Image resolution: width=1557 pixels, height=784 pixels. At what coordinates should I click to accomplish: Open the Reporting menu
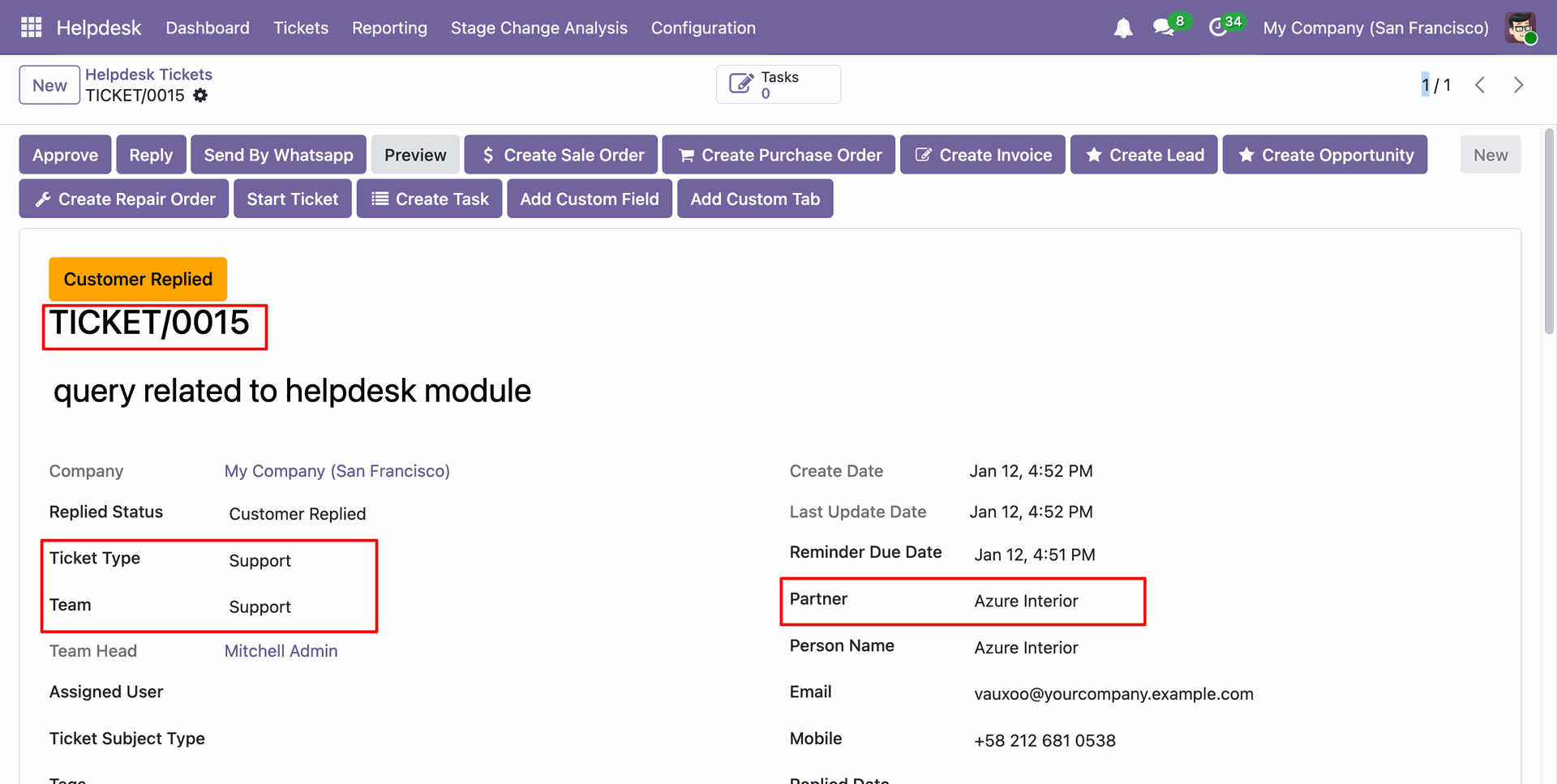pyautogui.click(x=389, y=28)
